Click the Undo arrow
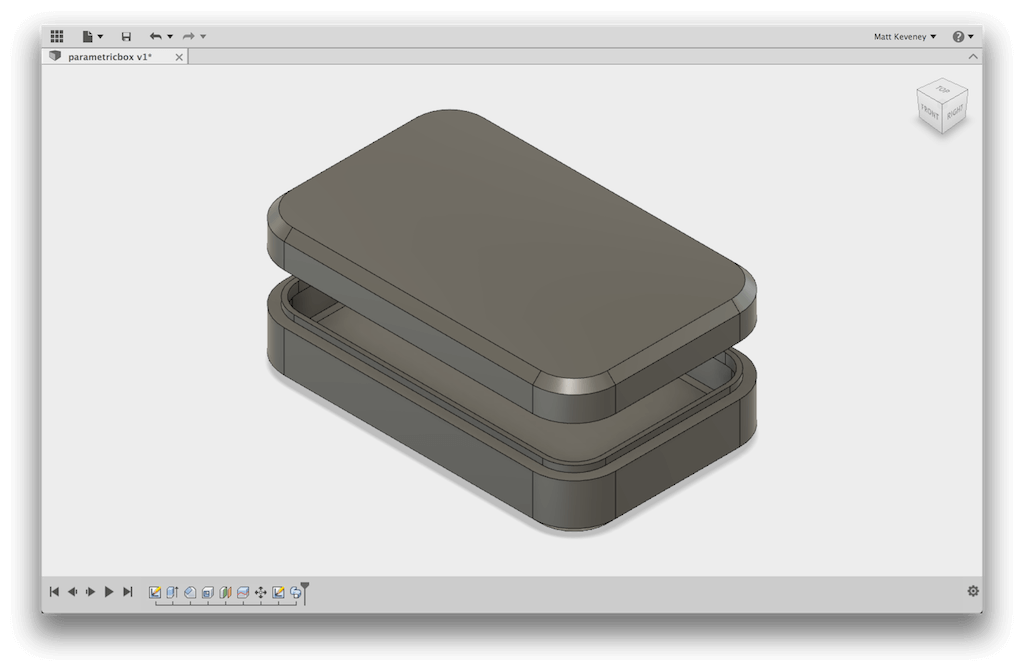The height and width of the screenshot is (671, 1024). click(x=155, y=36)
